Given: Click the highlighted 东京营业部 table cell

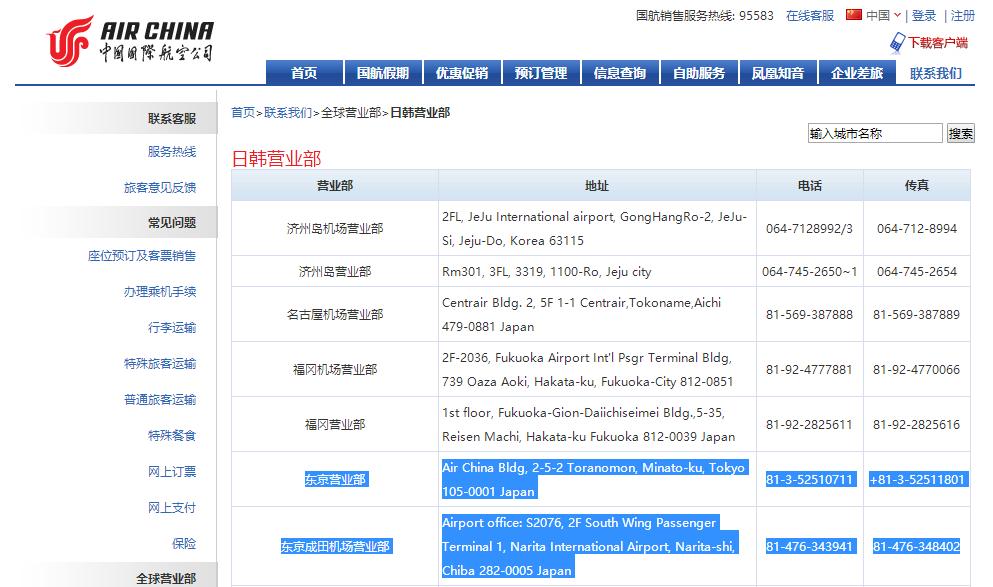Looking at the screenshot, I should point(338,479).
